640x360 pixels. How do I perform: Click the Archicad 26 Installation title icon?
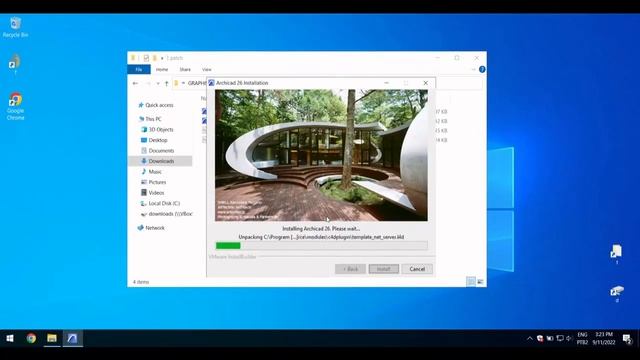211,83
